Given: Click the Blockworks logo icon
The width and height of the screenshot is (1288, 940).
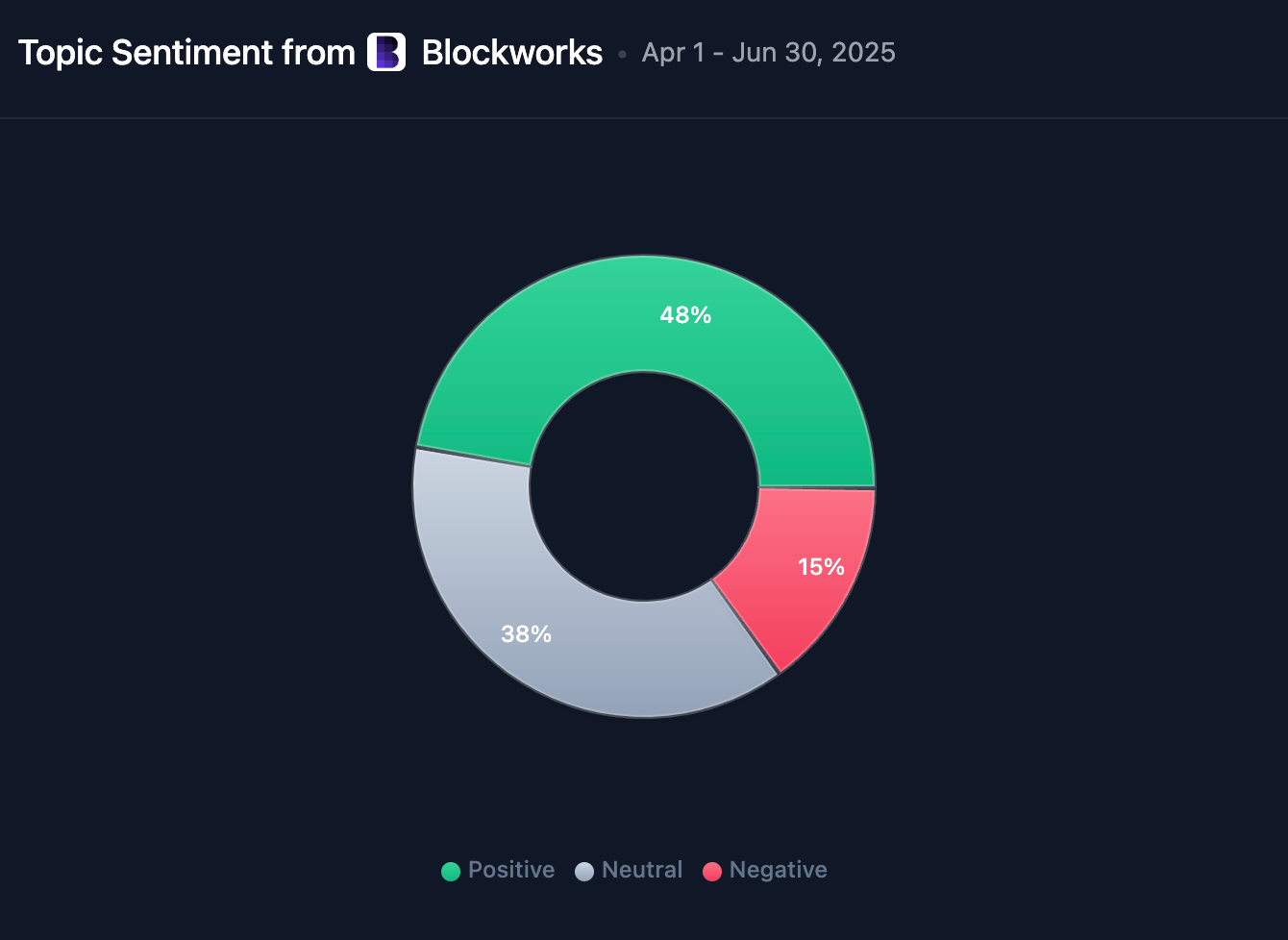Looking at the screenshot, I should (386, 52).
